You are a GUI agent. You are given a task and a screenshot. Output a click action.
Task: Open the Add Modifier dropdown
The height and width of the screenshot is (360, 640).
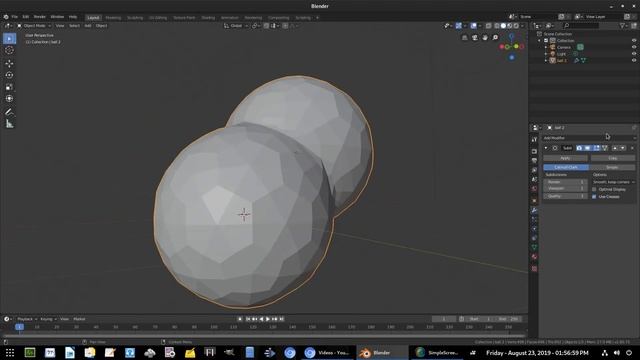tap(589, 138)
